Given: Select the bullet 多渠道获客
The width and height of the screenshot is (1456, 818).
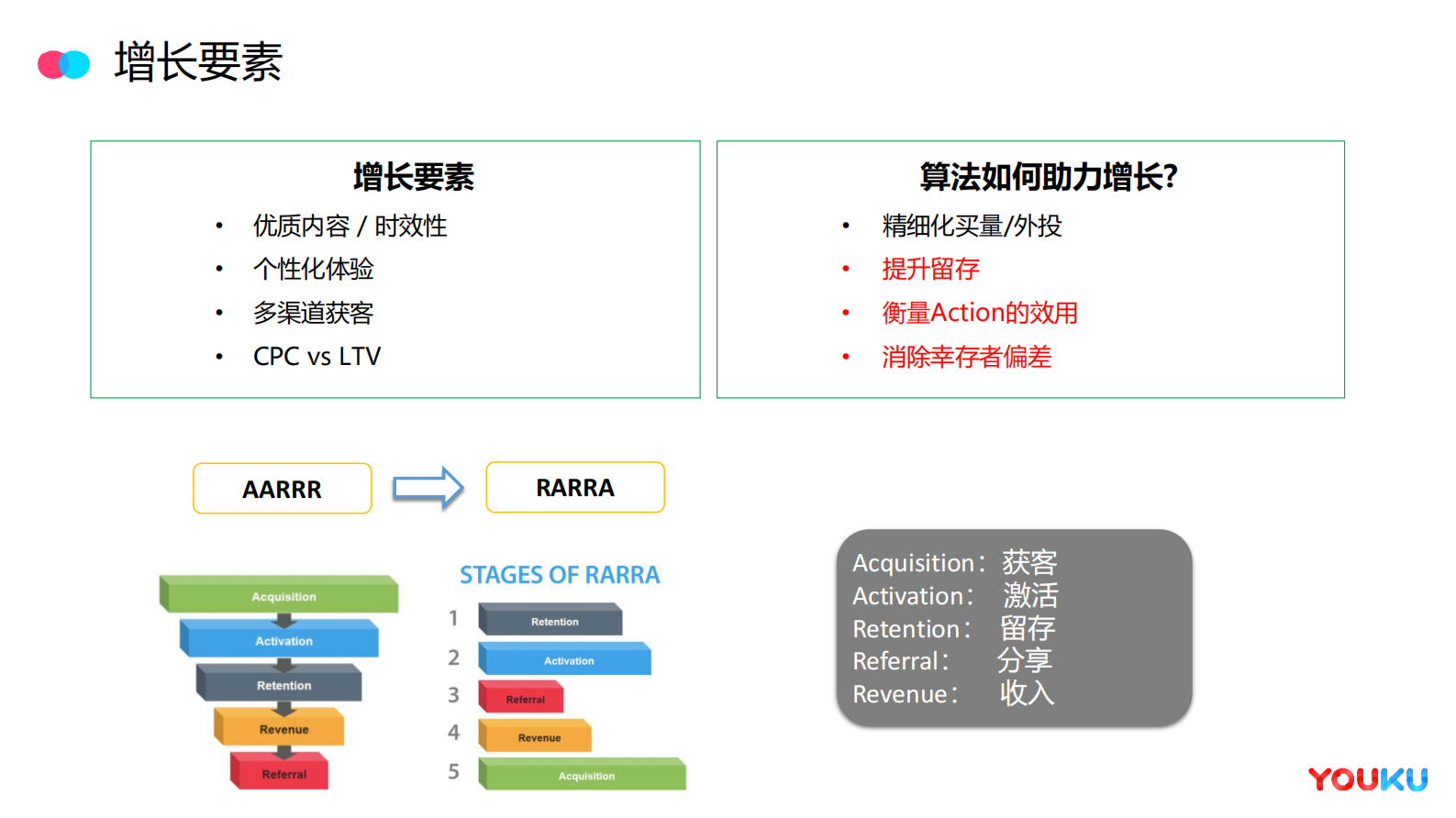Looking at the screenshot, I should tap(314, 313).
